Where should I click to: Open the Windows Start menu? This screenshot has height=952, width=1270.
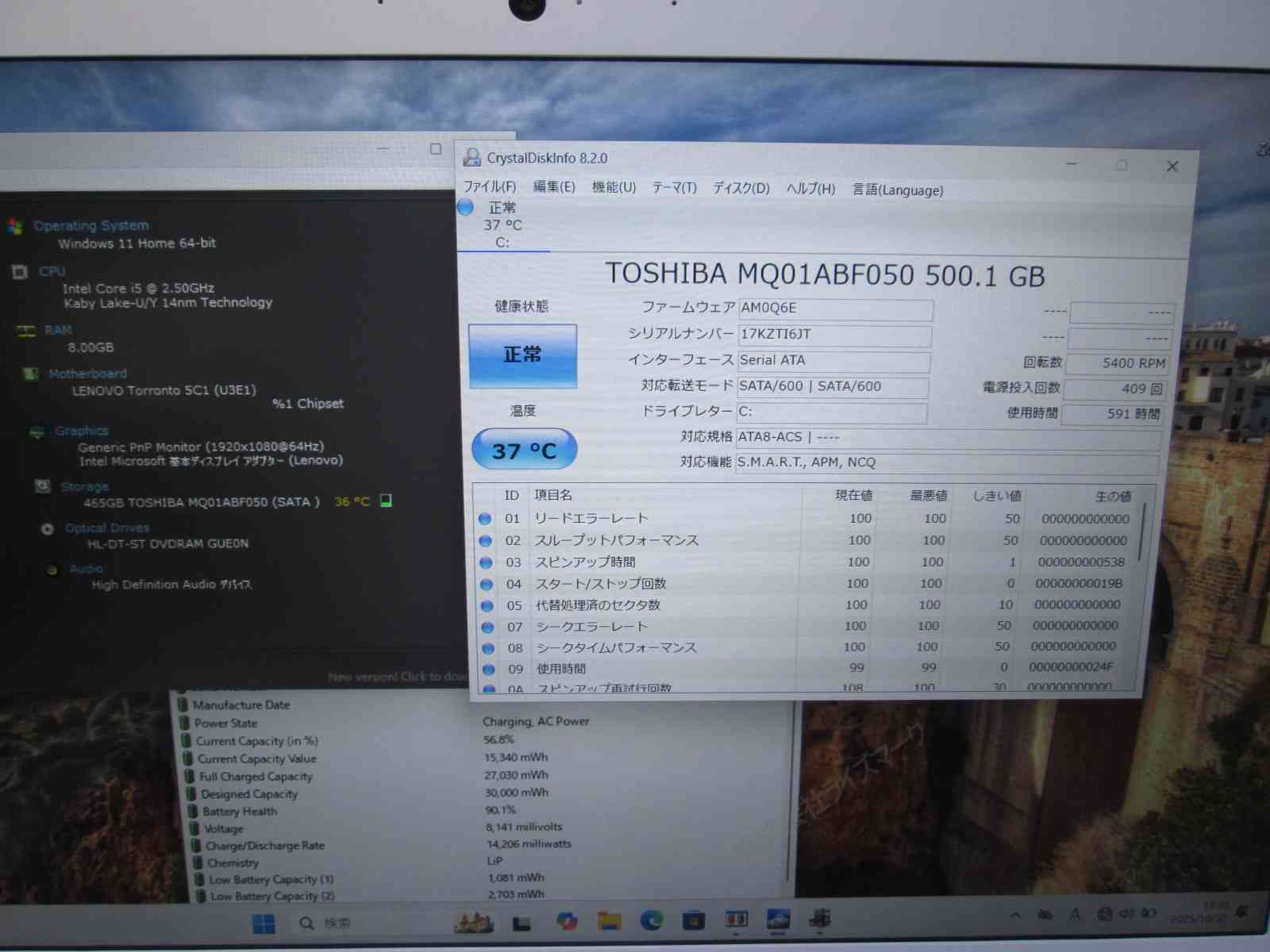point(264,923)
